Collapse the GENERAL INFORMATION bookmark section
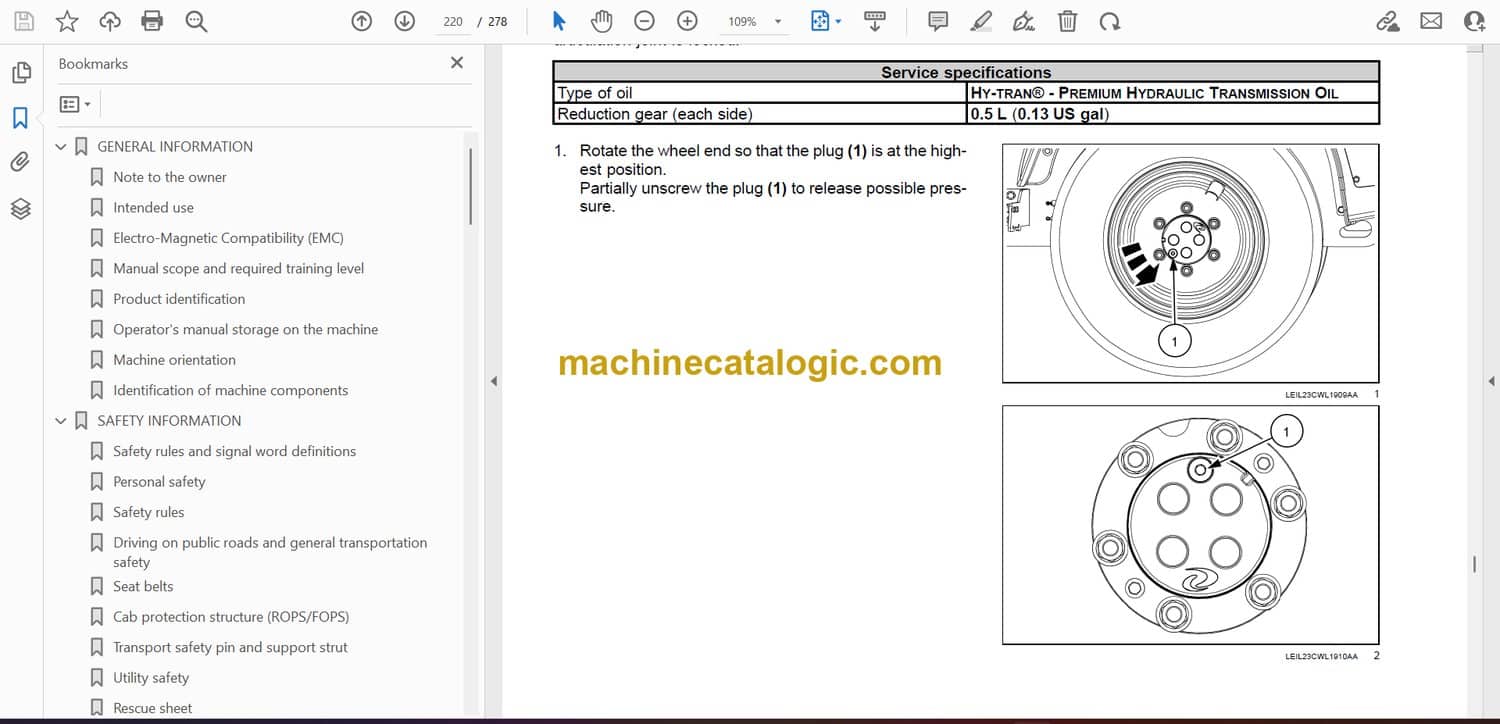 click(61, 147)
